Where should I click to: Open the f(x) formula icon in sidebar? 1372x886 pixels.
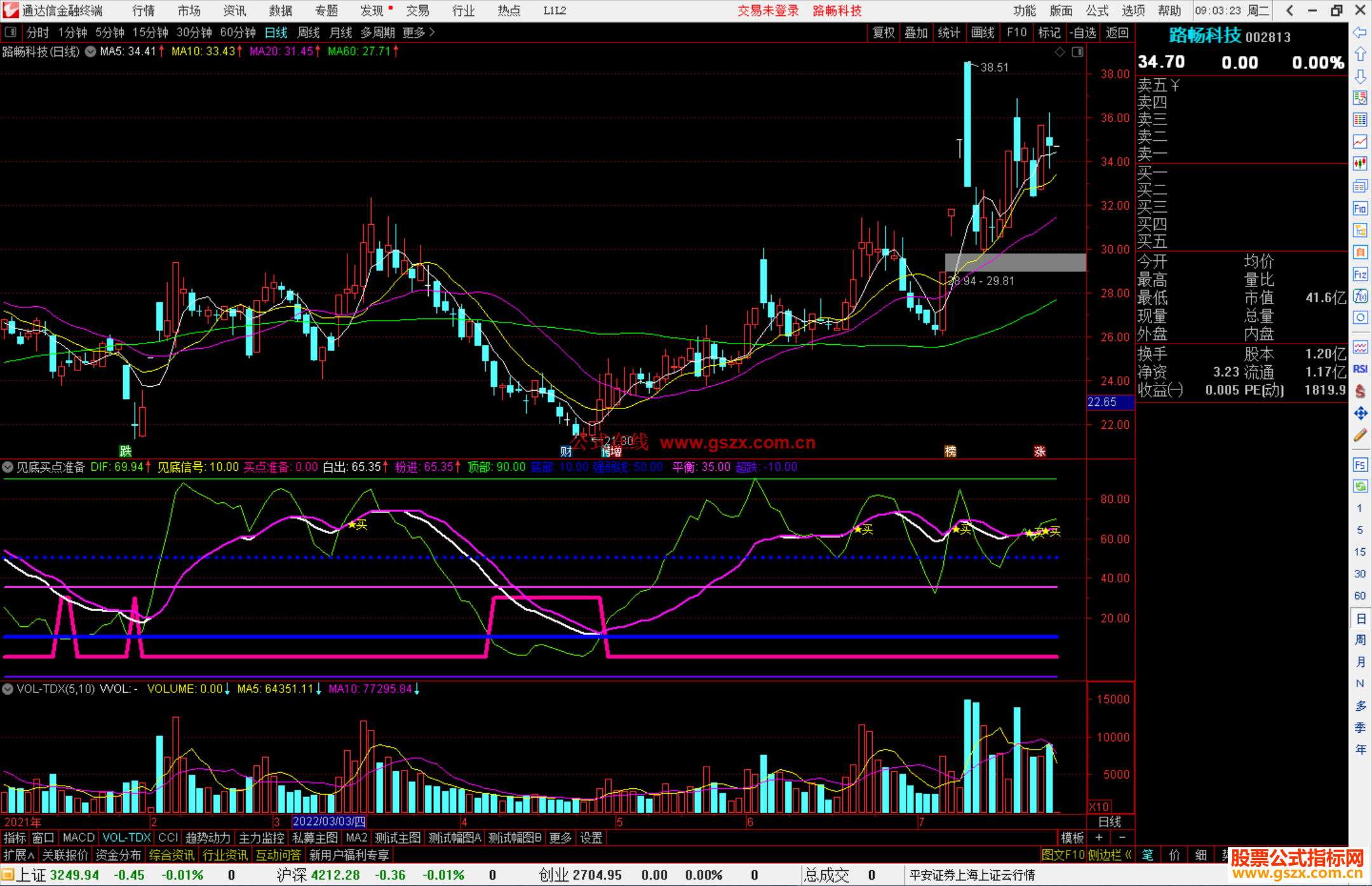click(1360, 296)
